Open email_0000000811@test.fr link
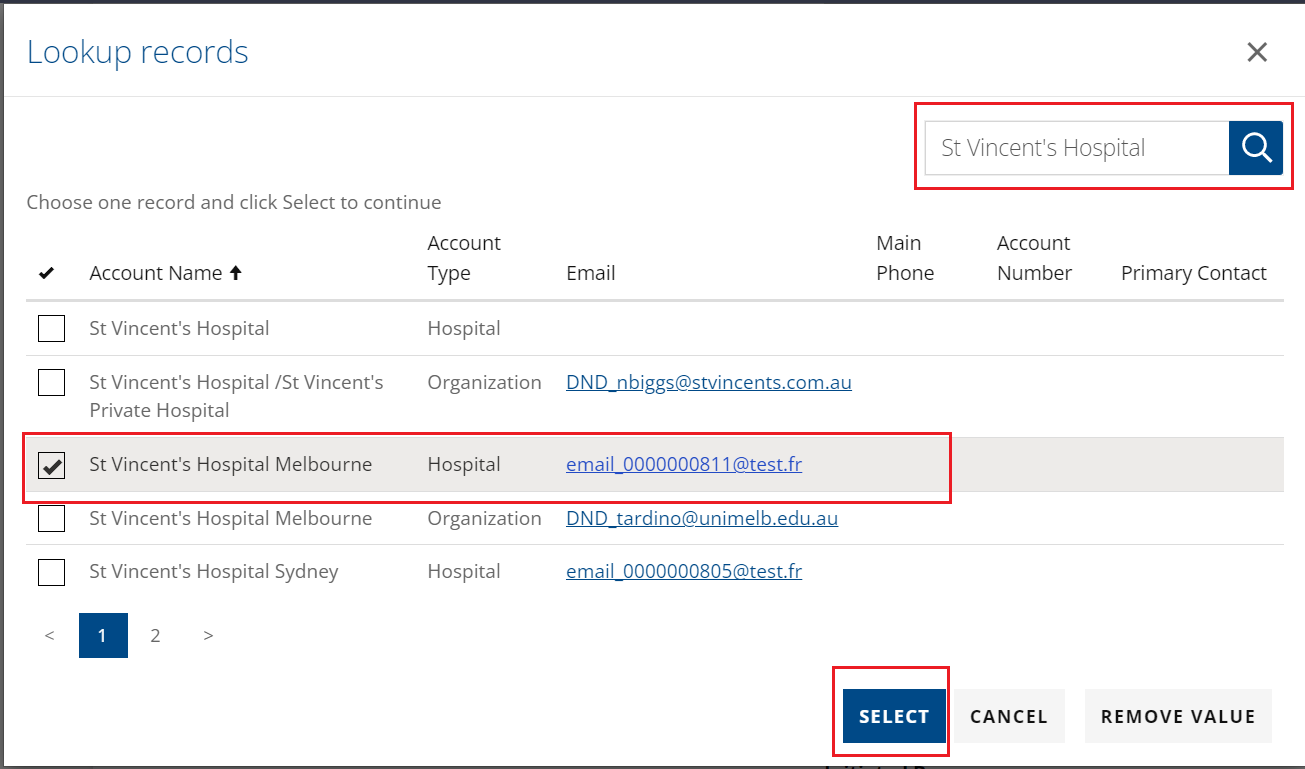Image resolution: width=1305 pixels, height=769 pixels. (684, 465)
